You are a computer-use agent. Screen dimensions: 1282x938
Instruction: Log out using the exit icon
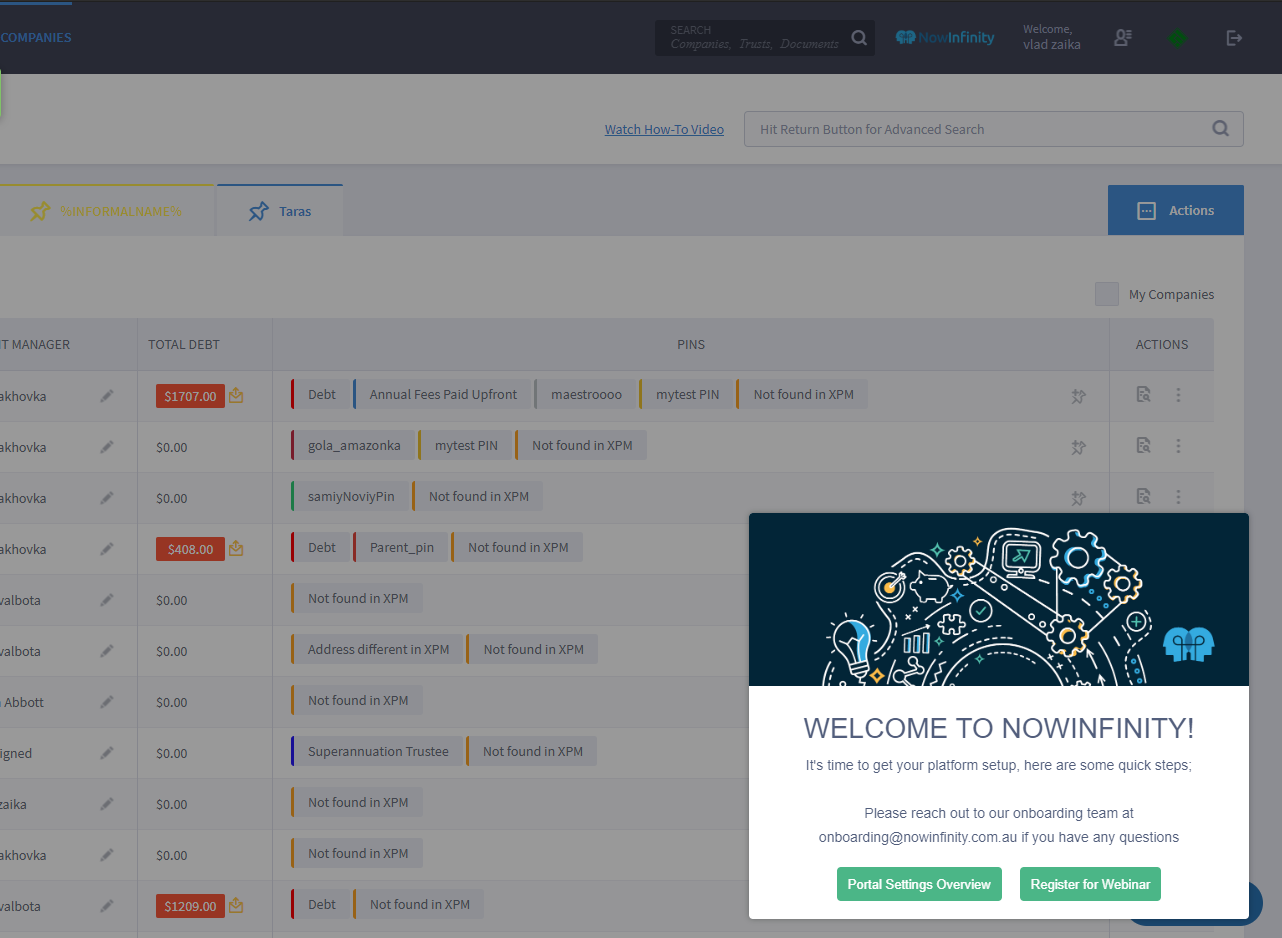(x=1234, y=38)
